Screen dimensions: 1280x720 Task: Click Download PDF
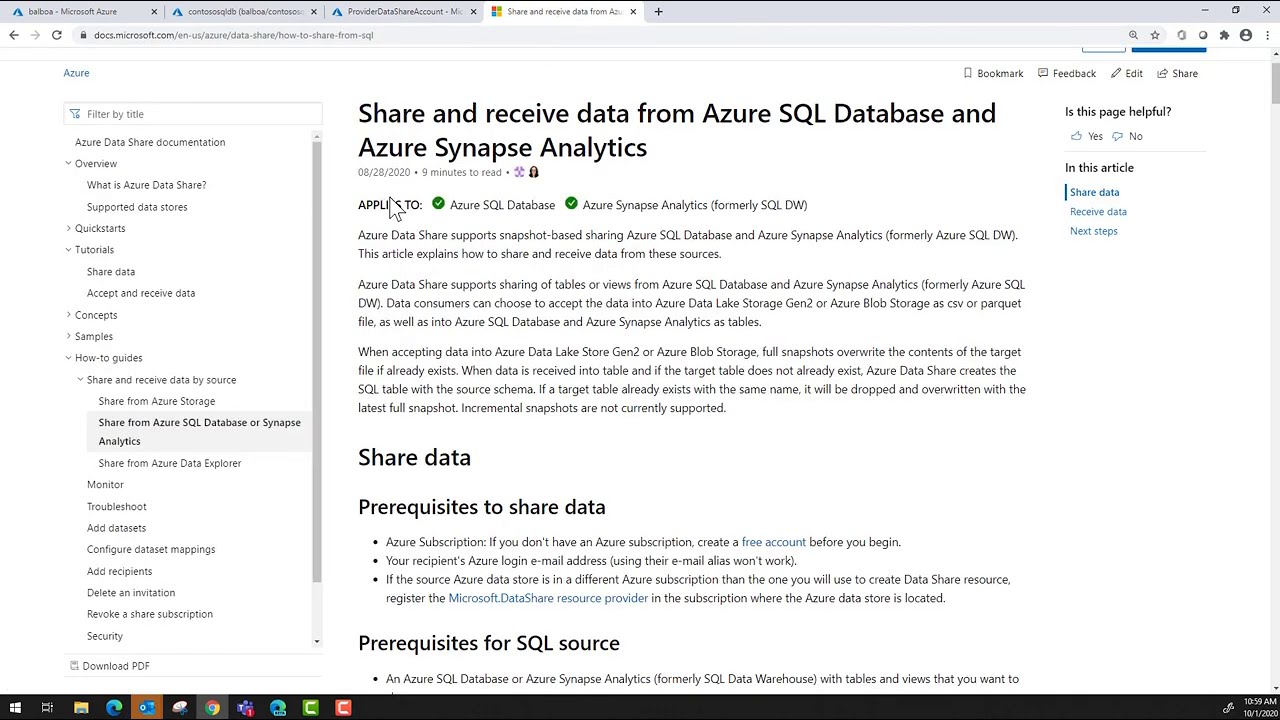tap(109, 666)
